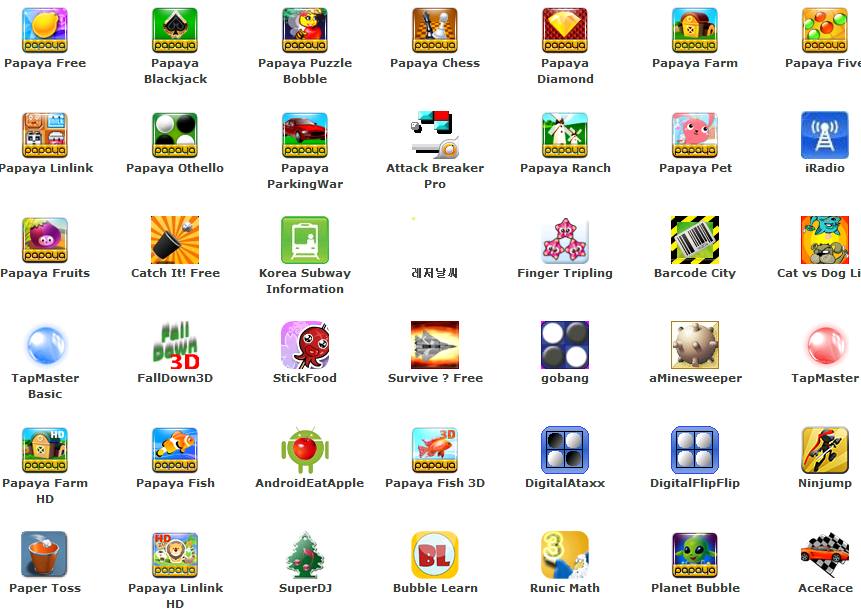Open the Paper Toss bin icon
The image size is (861, 611).
[45, 555]
